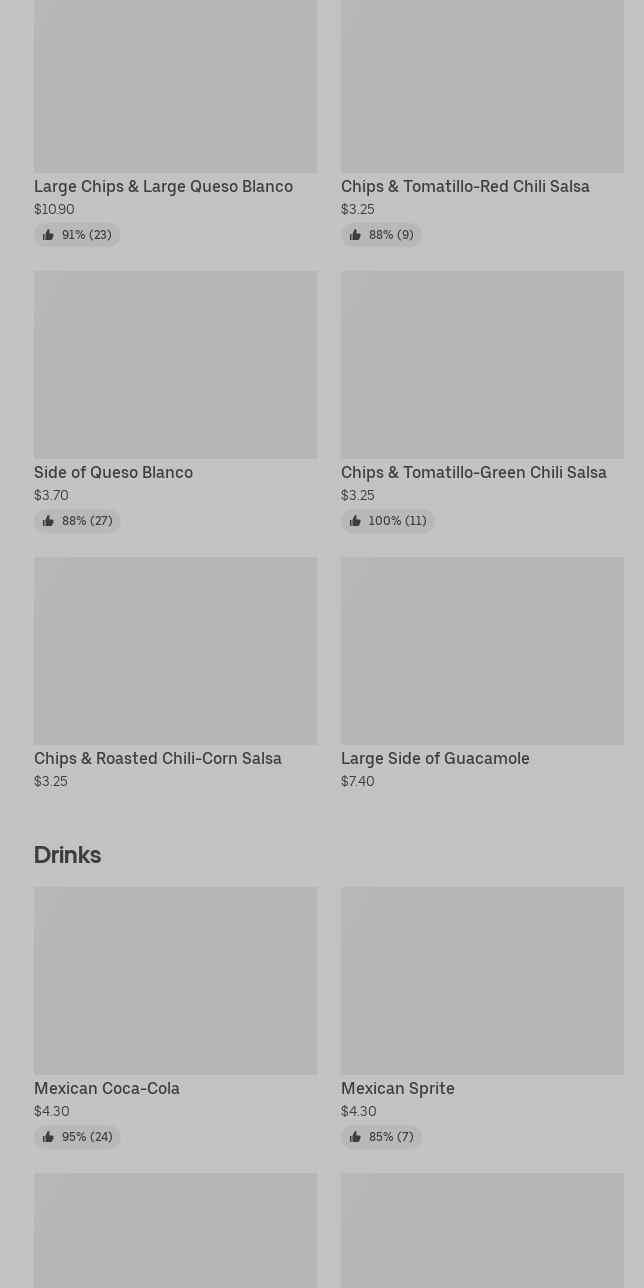Screen dimensions: 644x1288
Task: Click the Mexican Sprite item name
Action: pos(397,1089)
